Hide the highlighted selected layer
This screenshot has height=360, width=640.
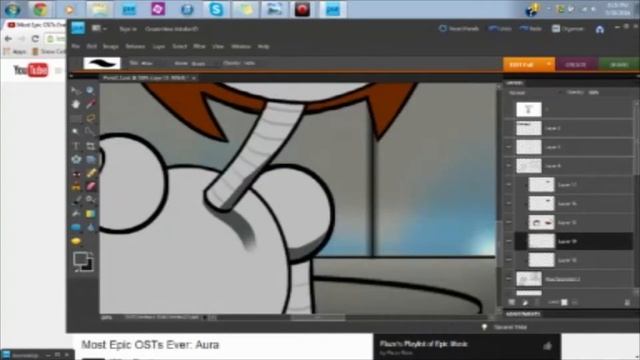509,241
